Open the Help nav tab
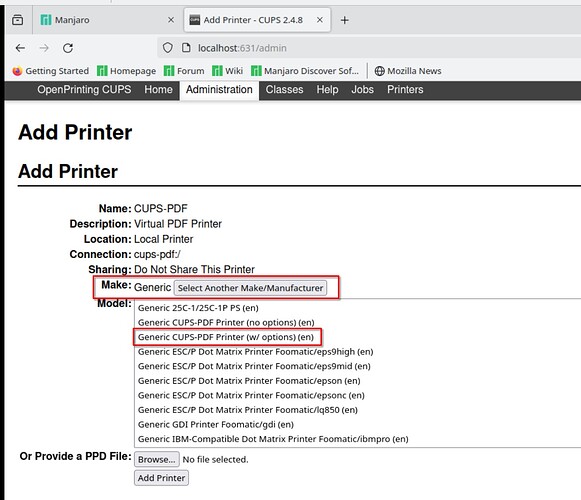This screenshot has width=581, height=500. 327,90
